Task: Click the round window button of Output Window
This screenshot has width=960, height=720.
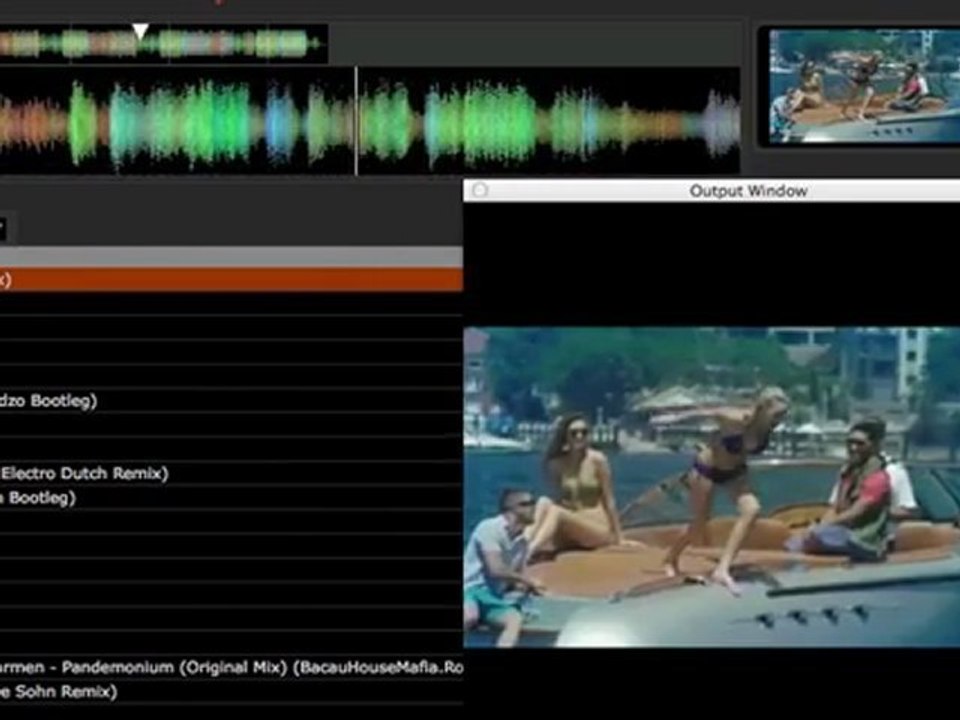Action: pyautogui.click(x=481, y=190)
